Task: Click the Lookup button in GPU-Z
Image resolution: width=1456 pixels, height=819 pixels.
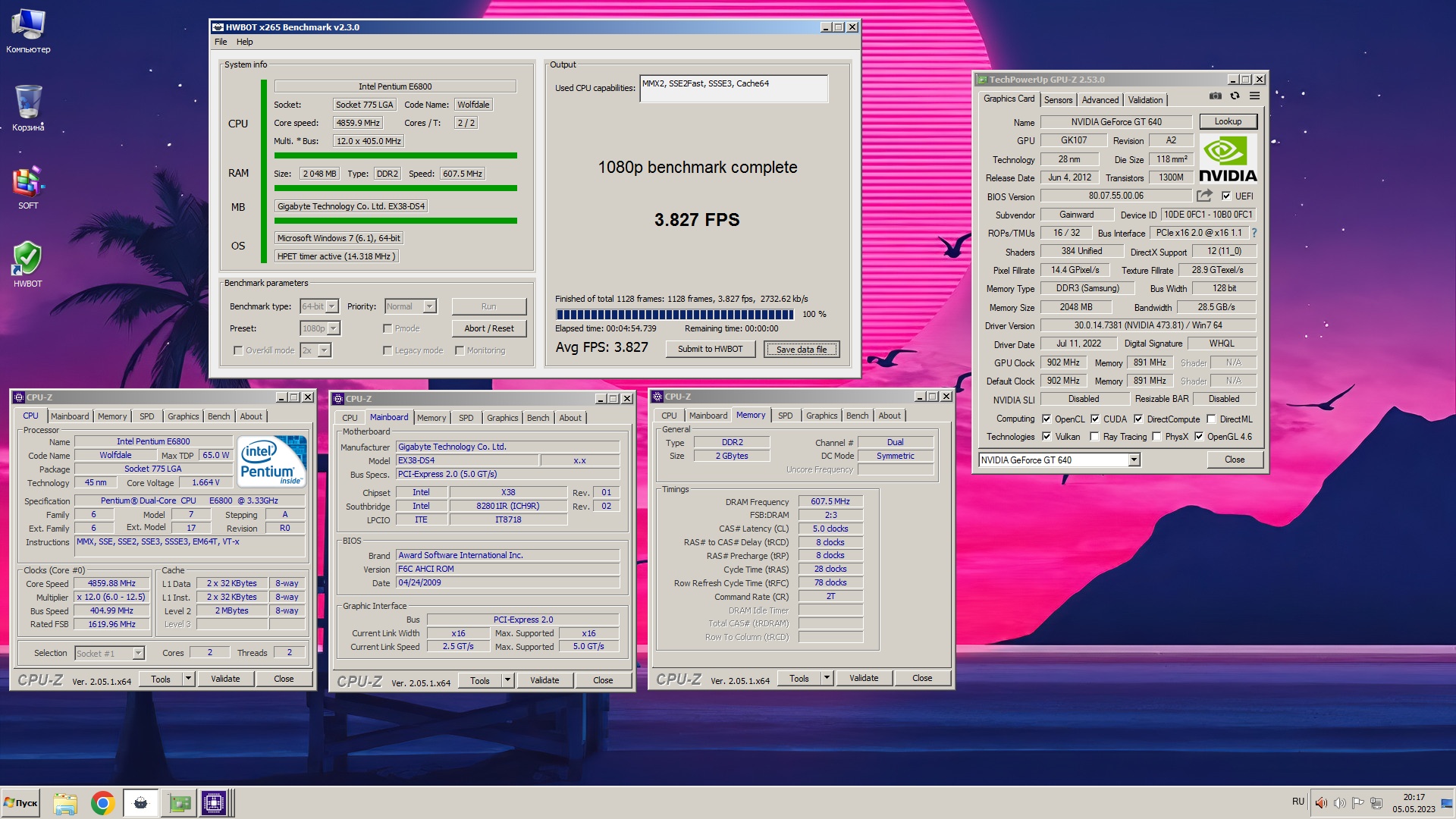Action: [1228, 121]
